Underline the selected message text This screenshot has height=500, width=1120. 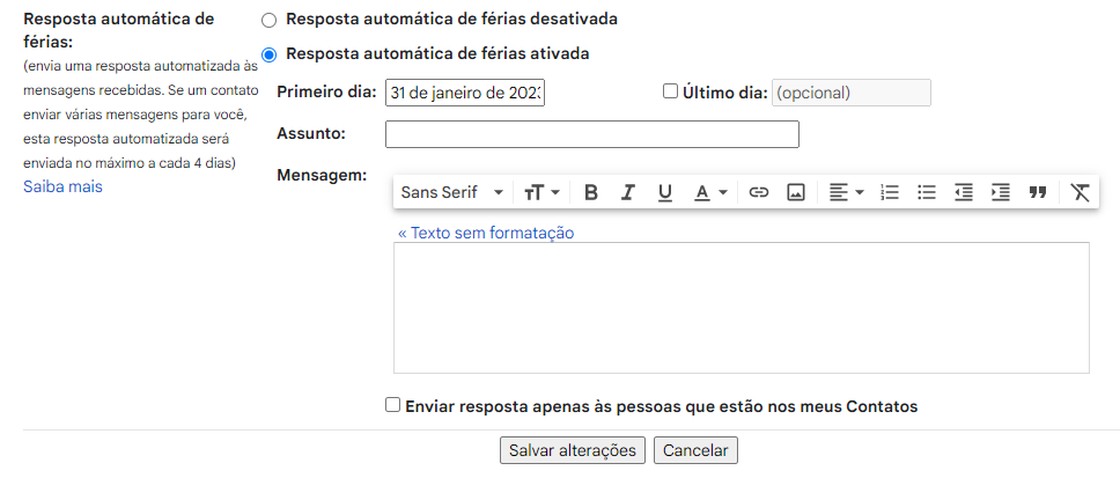(665, 192)
